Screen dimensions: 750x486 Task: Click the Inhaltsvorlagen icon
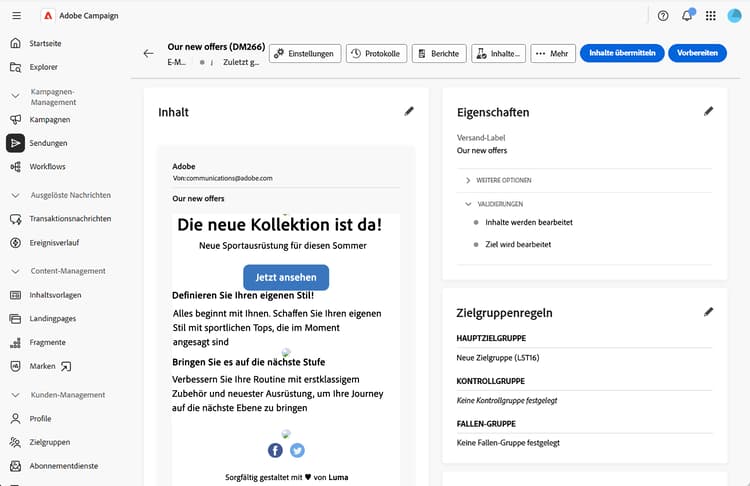click(15, 295)
